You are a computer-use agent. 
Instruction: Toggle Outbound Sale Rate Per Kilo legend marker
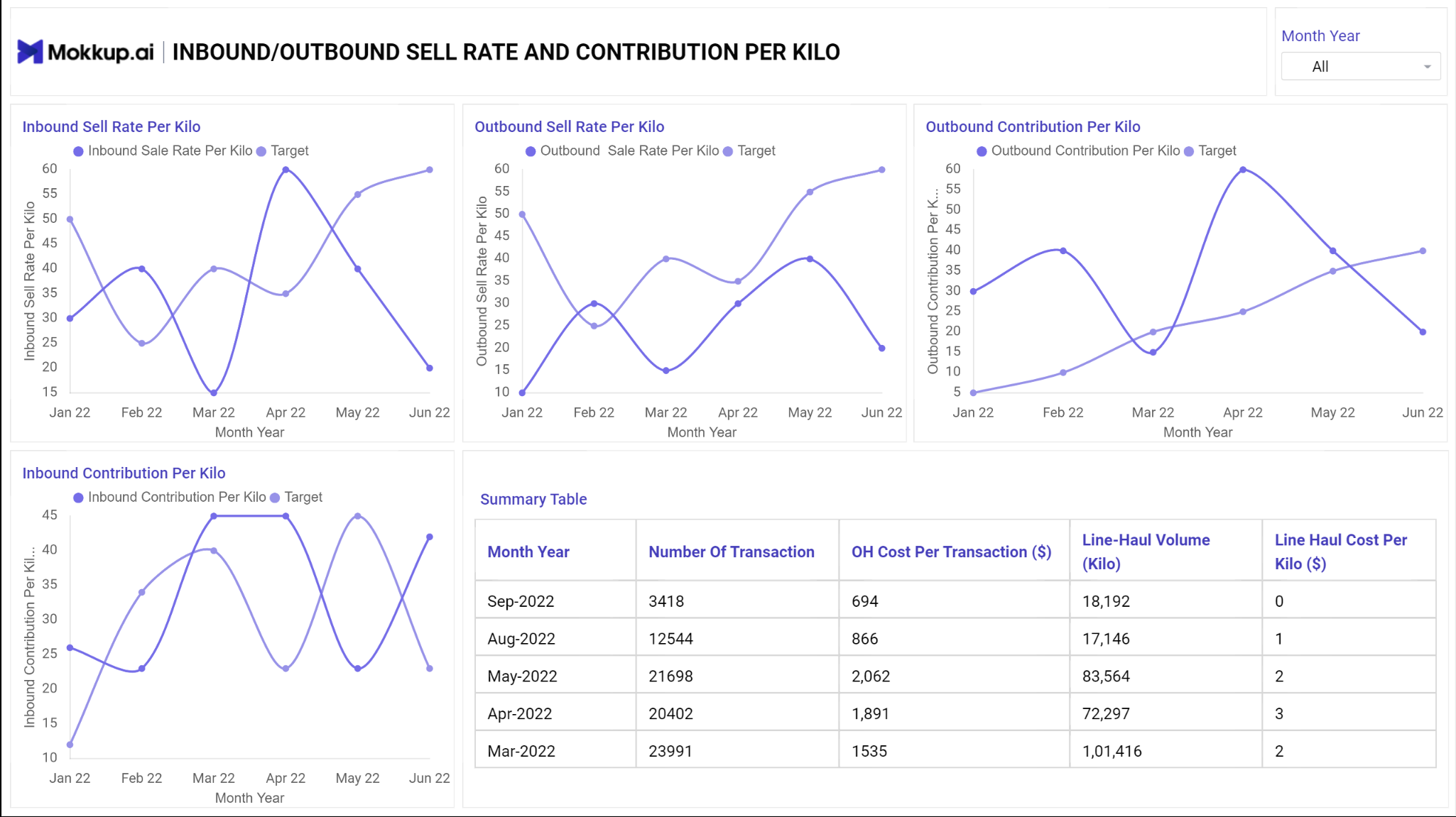531,151
